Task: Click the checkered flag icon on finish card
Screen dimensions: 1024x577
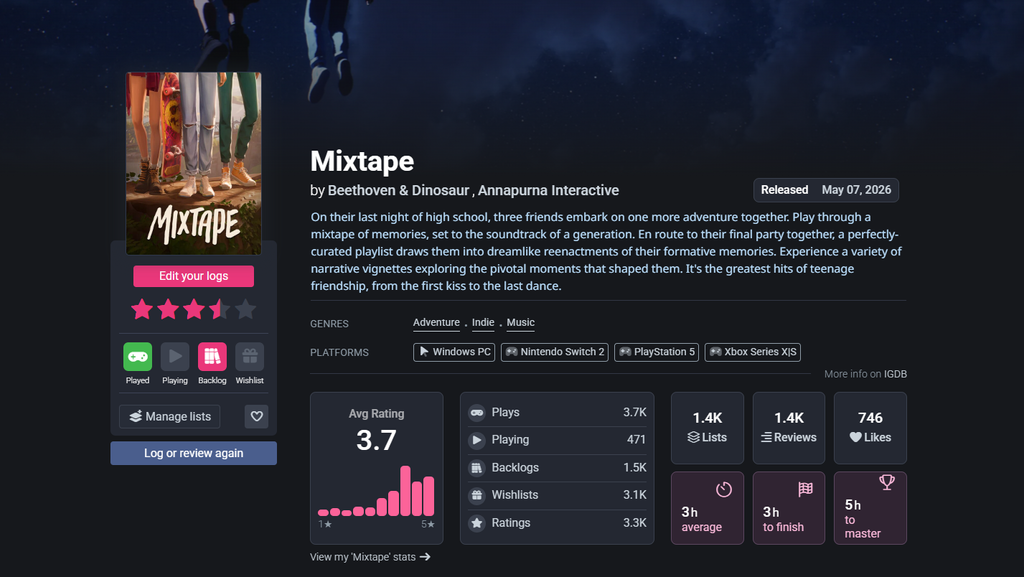Action: click(805, 489)
